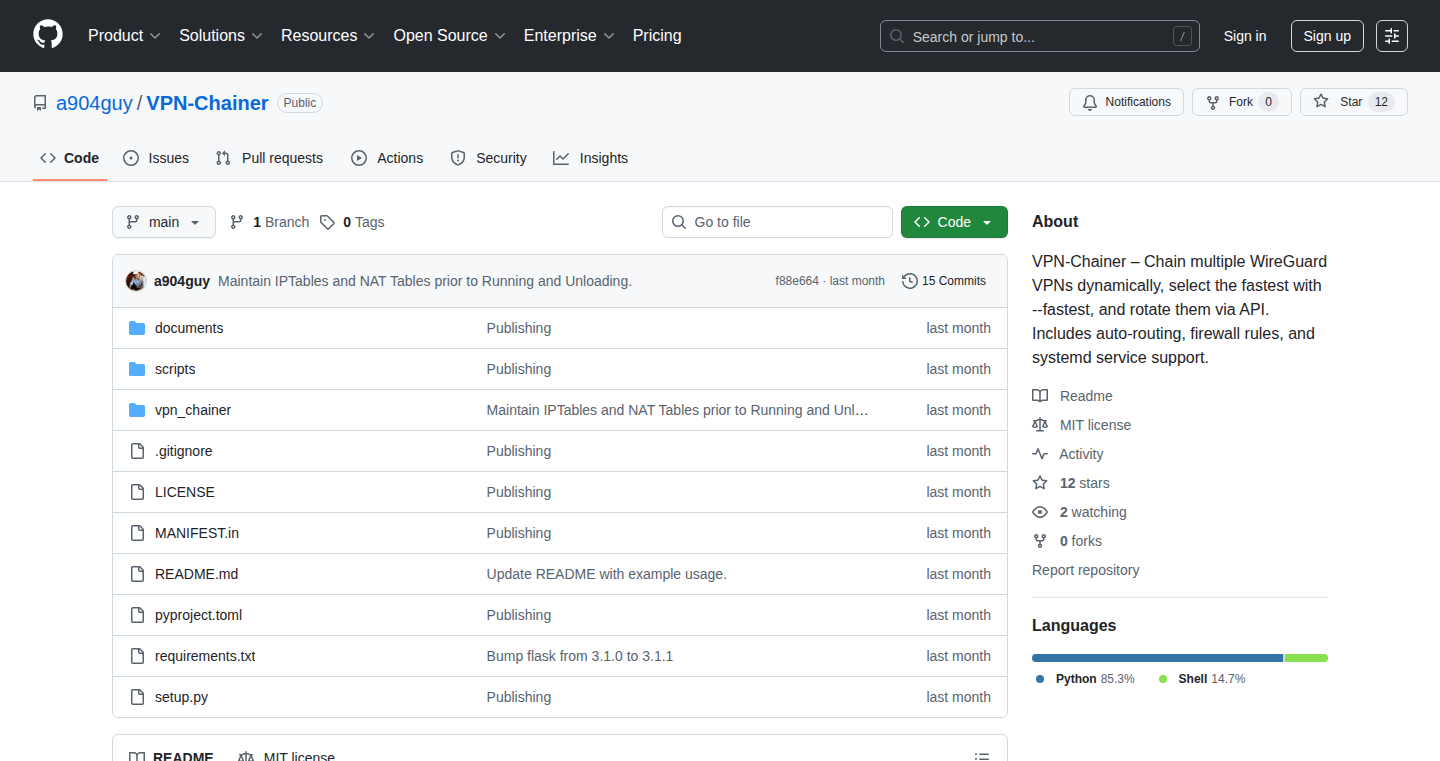Click the tag icon beside 0 Tags
Image resolution: width=1440 pixels, height=761 pixels.
click(327, 222)
